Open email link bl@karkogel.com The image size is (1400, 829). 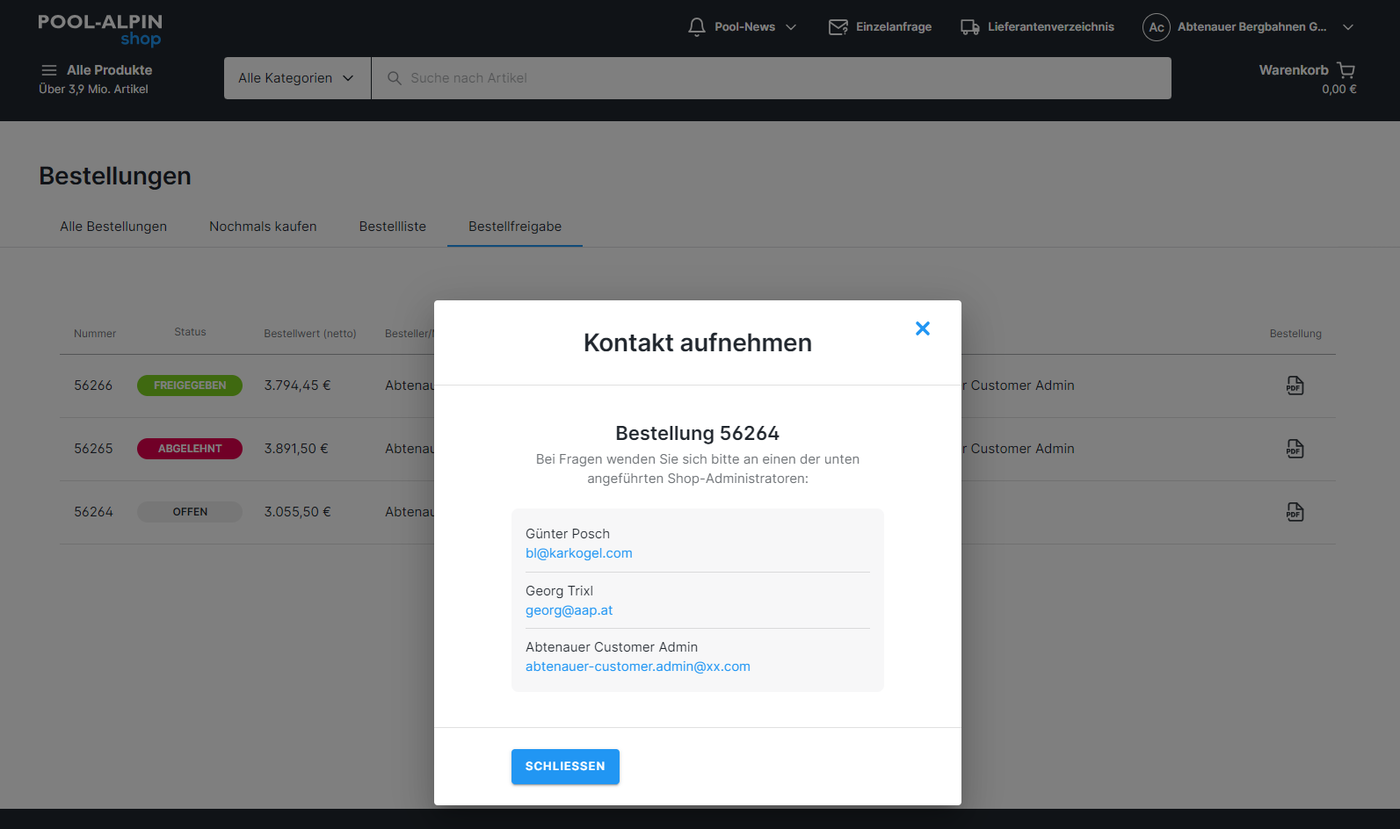(579, 553)
